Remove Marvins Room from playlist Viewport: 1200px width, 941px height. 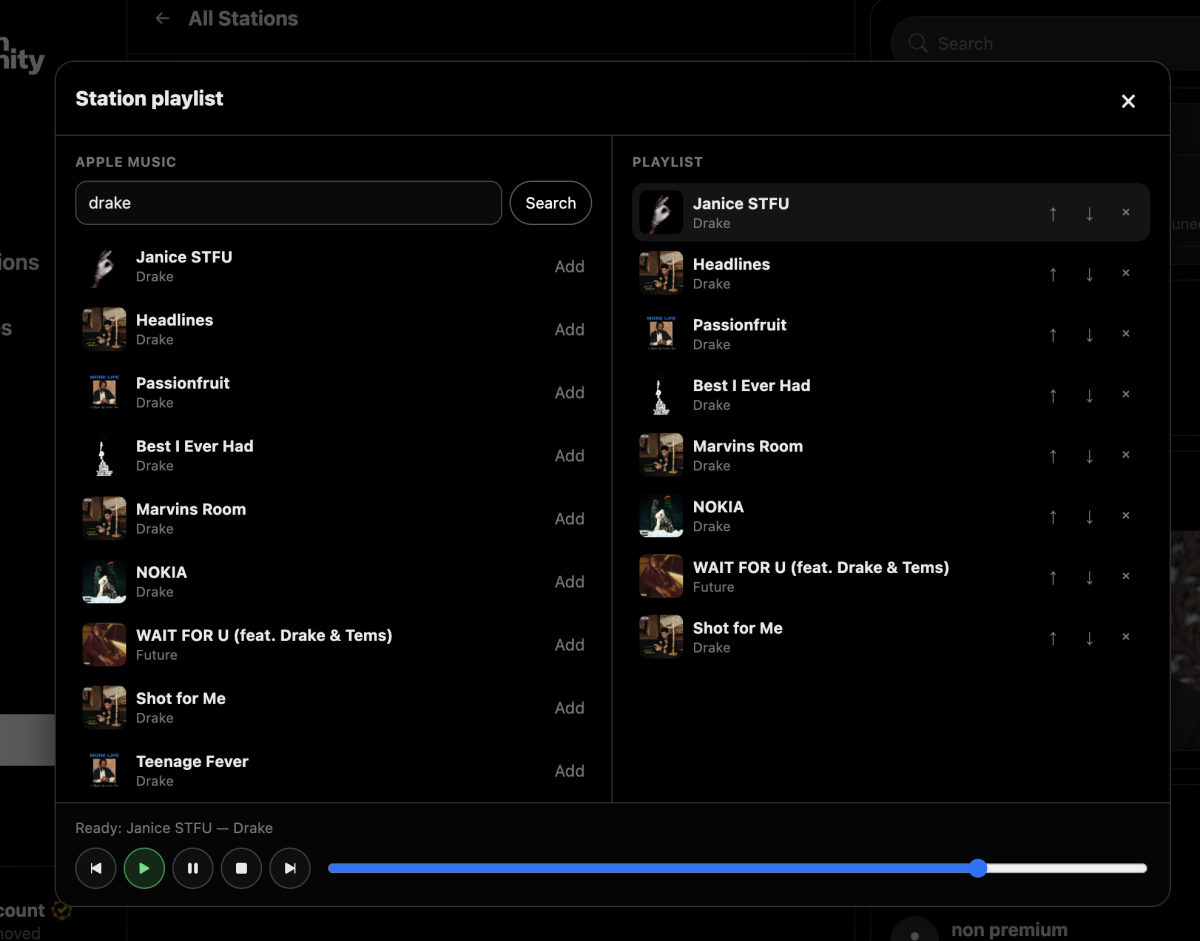(1125, 456)
